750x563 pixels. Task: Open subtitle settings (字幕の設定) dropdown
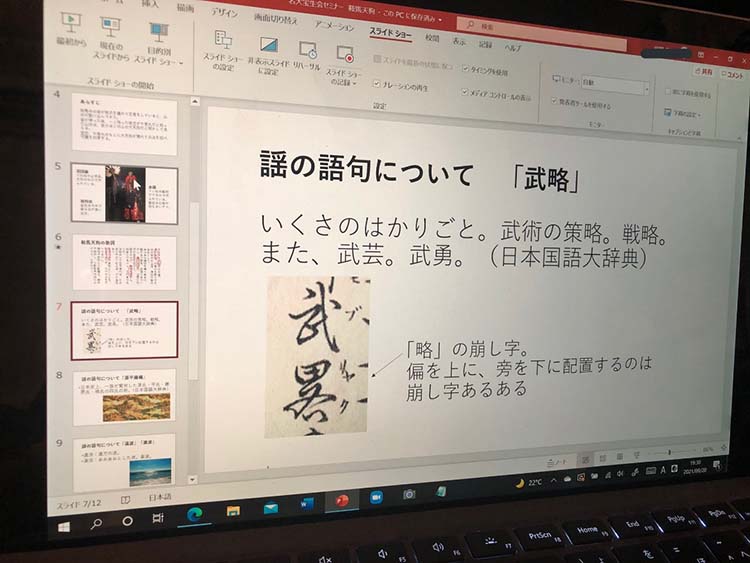[683, 114]
